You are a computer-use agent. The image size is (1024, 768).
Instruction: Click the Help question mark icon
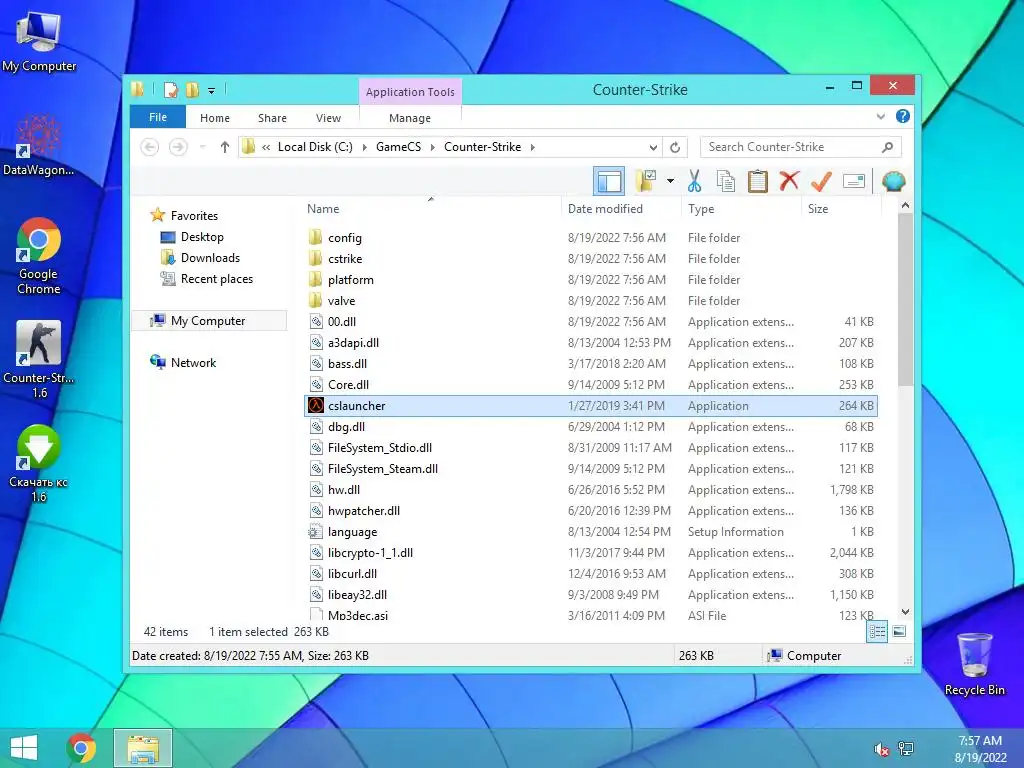pos(903,116)
